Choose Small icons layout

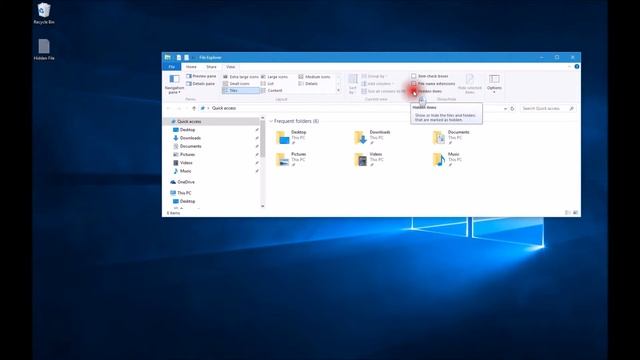[236, 84]
